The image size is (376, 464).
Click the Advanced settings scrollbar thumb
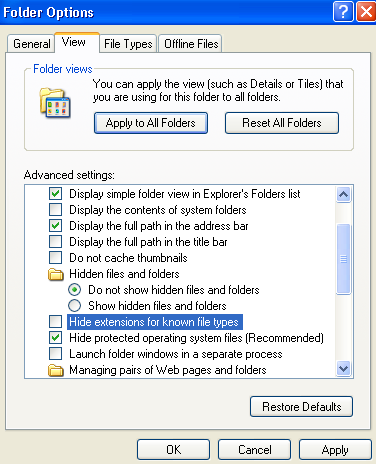tap(343, 259)
